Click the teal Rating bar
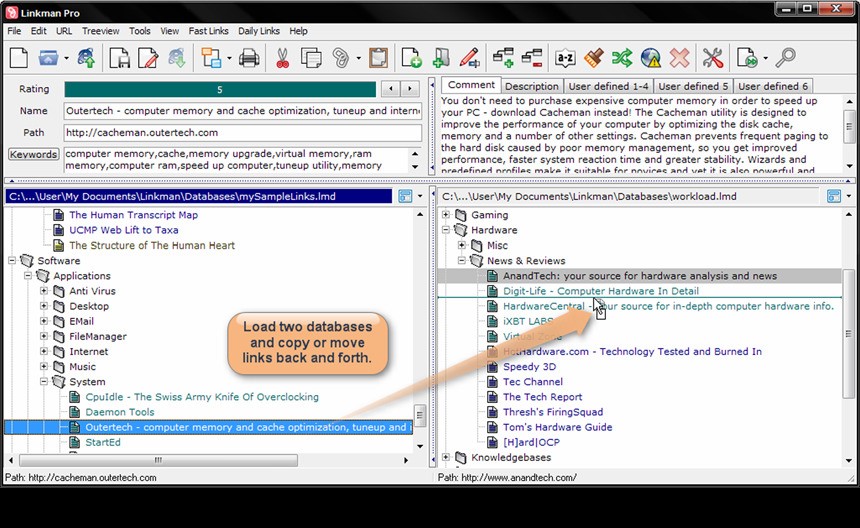The height and width of the screenshot is (528, 860). 220,89
